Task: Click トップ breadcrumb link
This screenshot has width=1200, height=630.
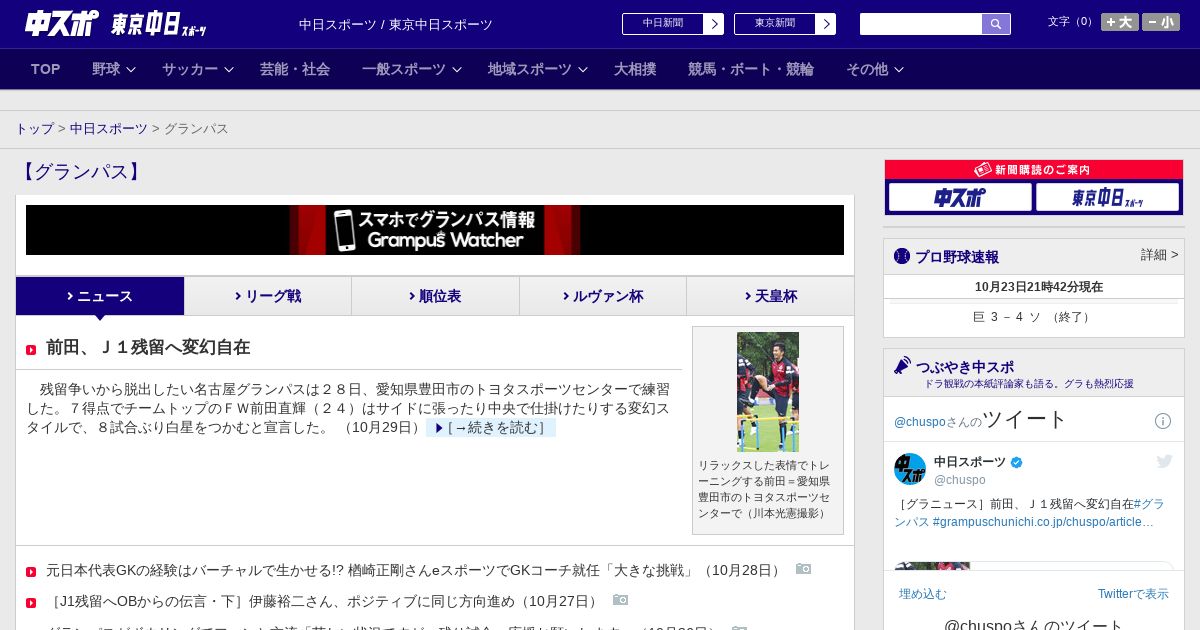Action: [35, 129]
